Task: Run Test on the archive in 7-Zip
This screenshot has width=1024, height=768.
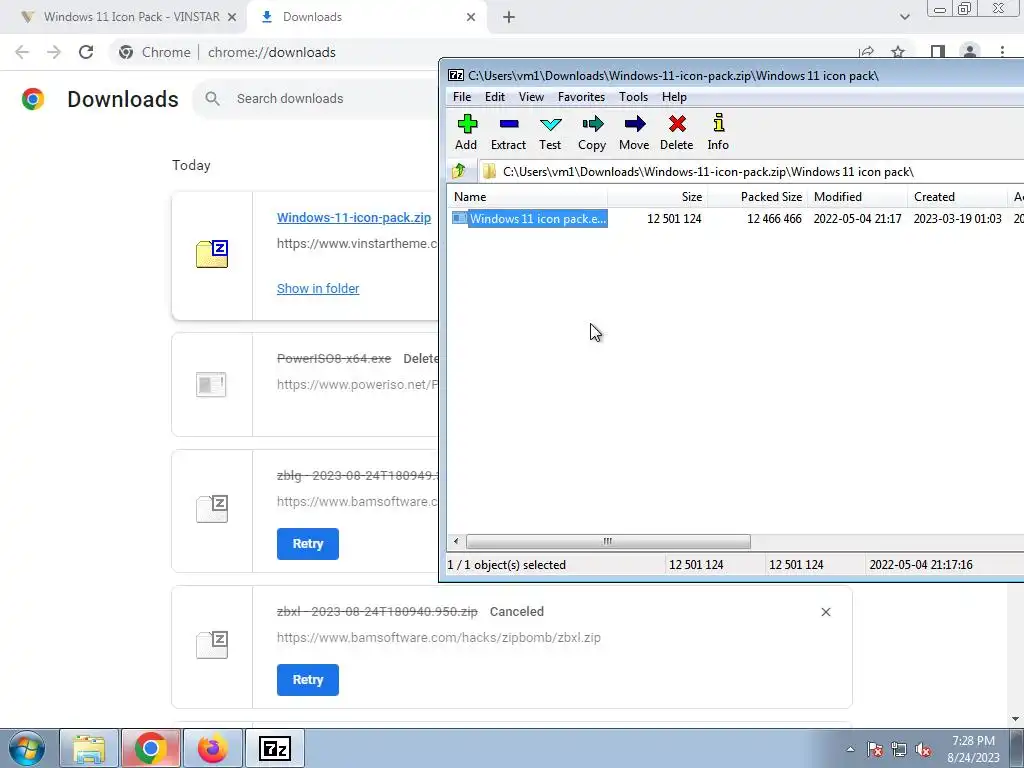Action: (550, 133)
